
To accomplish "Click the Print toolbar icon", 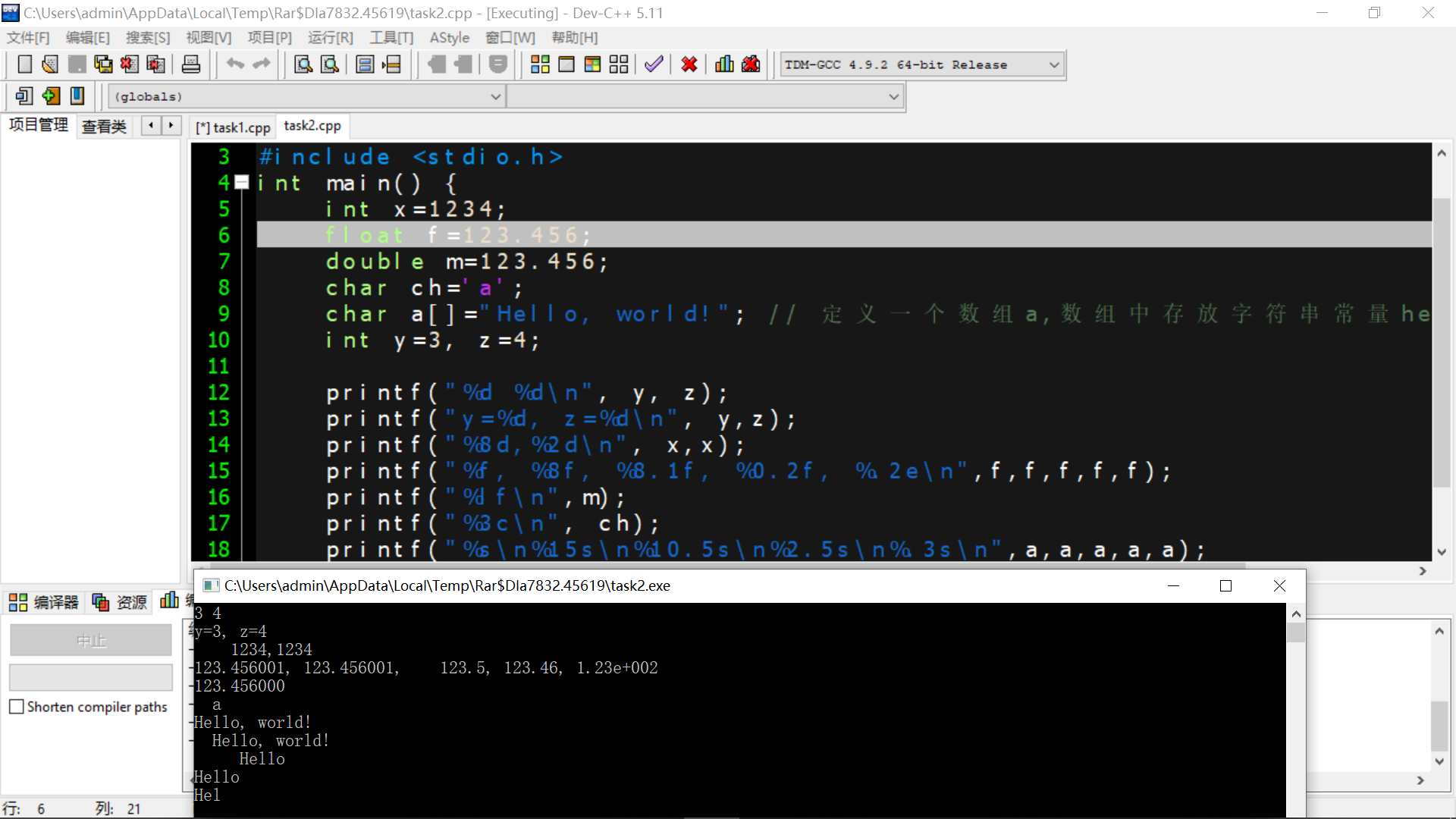I will pyautogui.click(x=191, y=64).
